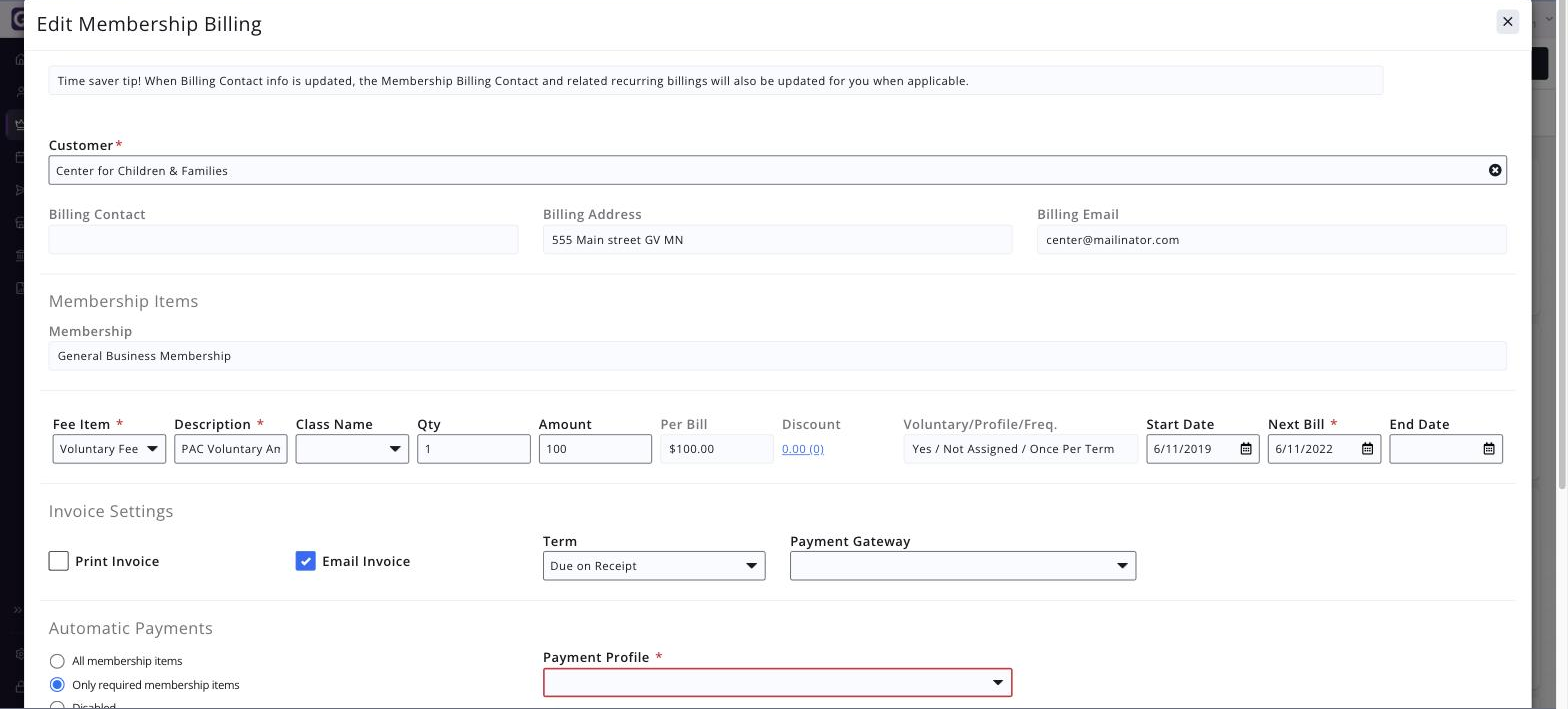Click the Edit Membership Billing title
The height and width of the screenshot is (709, 1568).
pyautogui.click(x=149, y=24)
